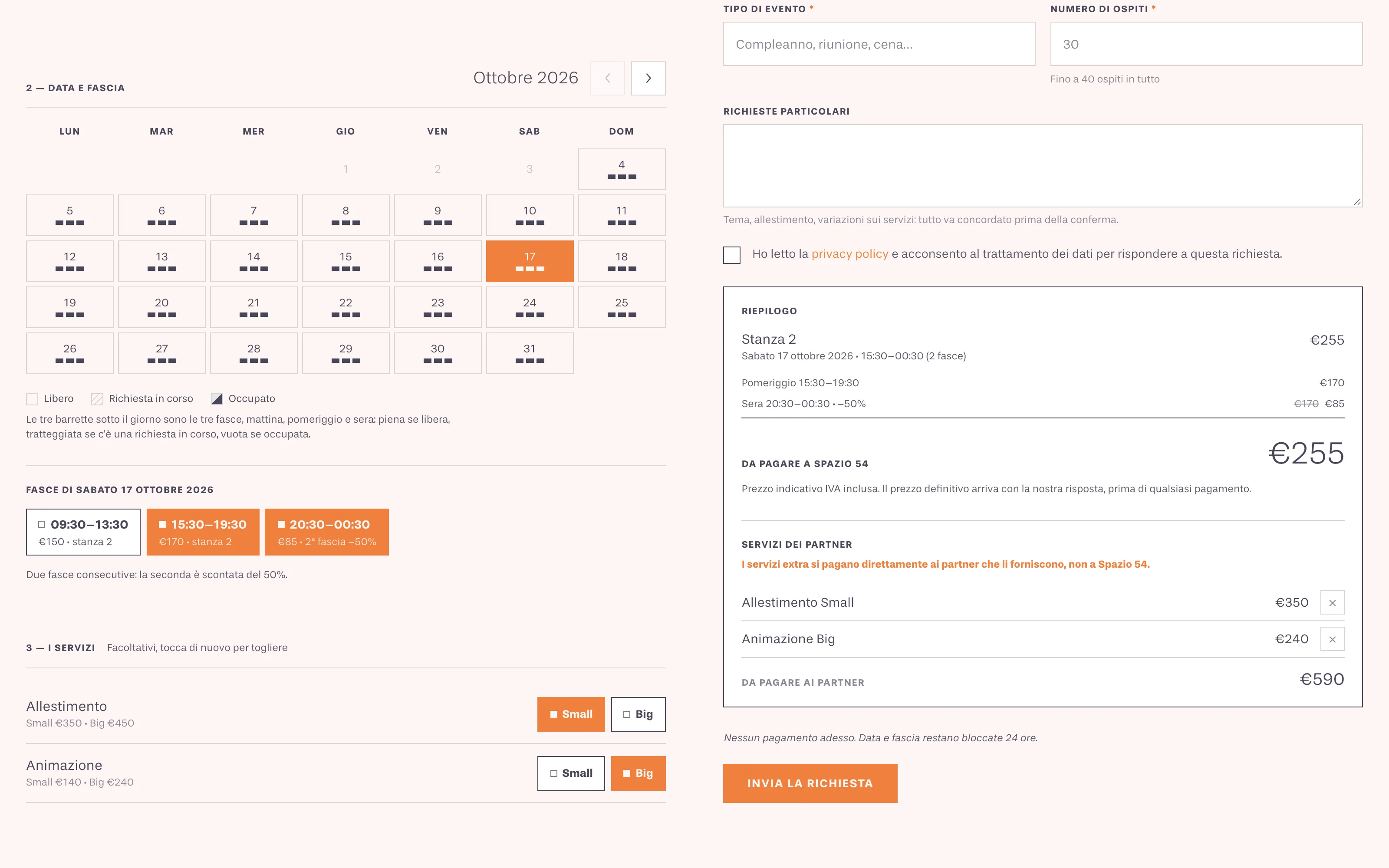Image resolution: width=1389 pixels, height=868 pixels.
Task: Select day 9 on the calendar
Action: (438, 215)
